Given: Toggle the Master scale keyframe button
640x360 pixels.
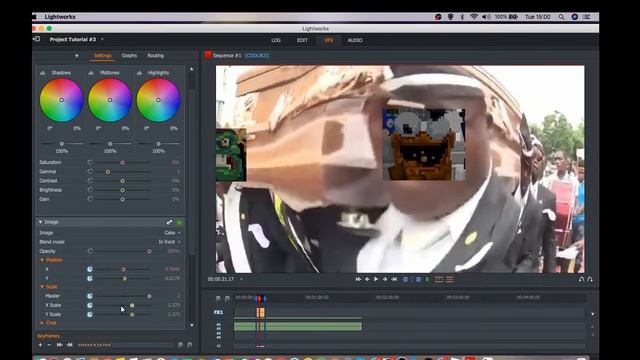Looking at the screenshot, I should (90, 296).
